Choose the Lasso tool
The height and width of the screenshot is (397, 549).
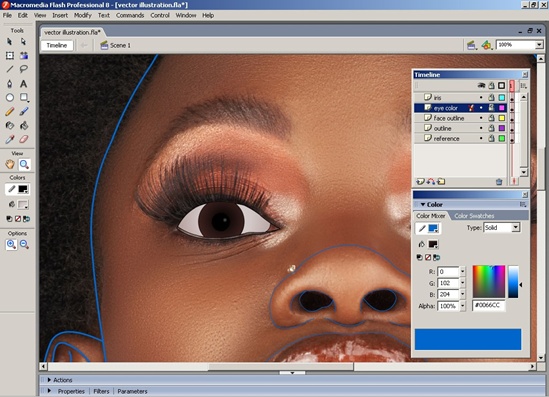pyautogui.click(x=23, y=69)
